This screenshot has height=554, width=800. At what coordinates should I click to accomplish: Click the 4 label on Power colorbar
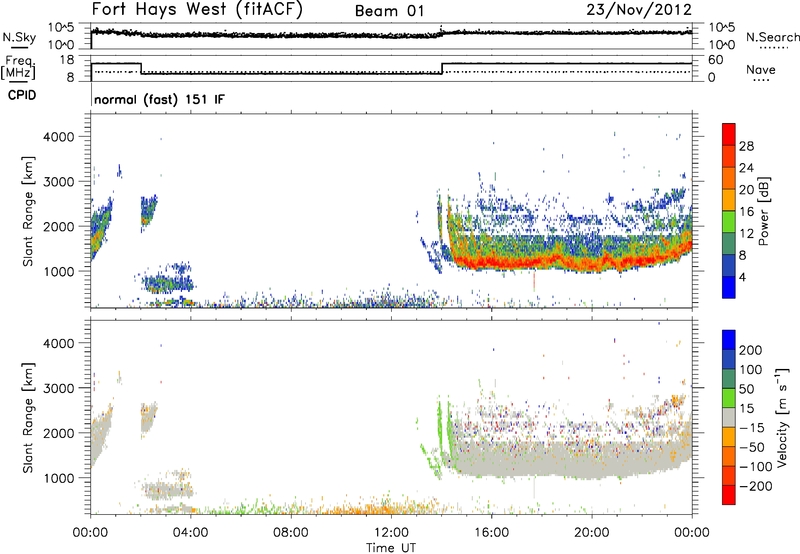742,277
